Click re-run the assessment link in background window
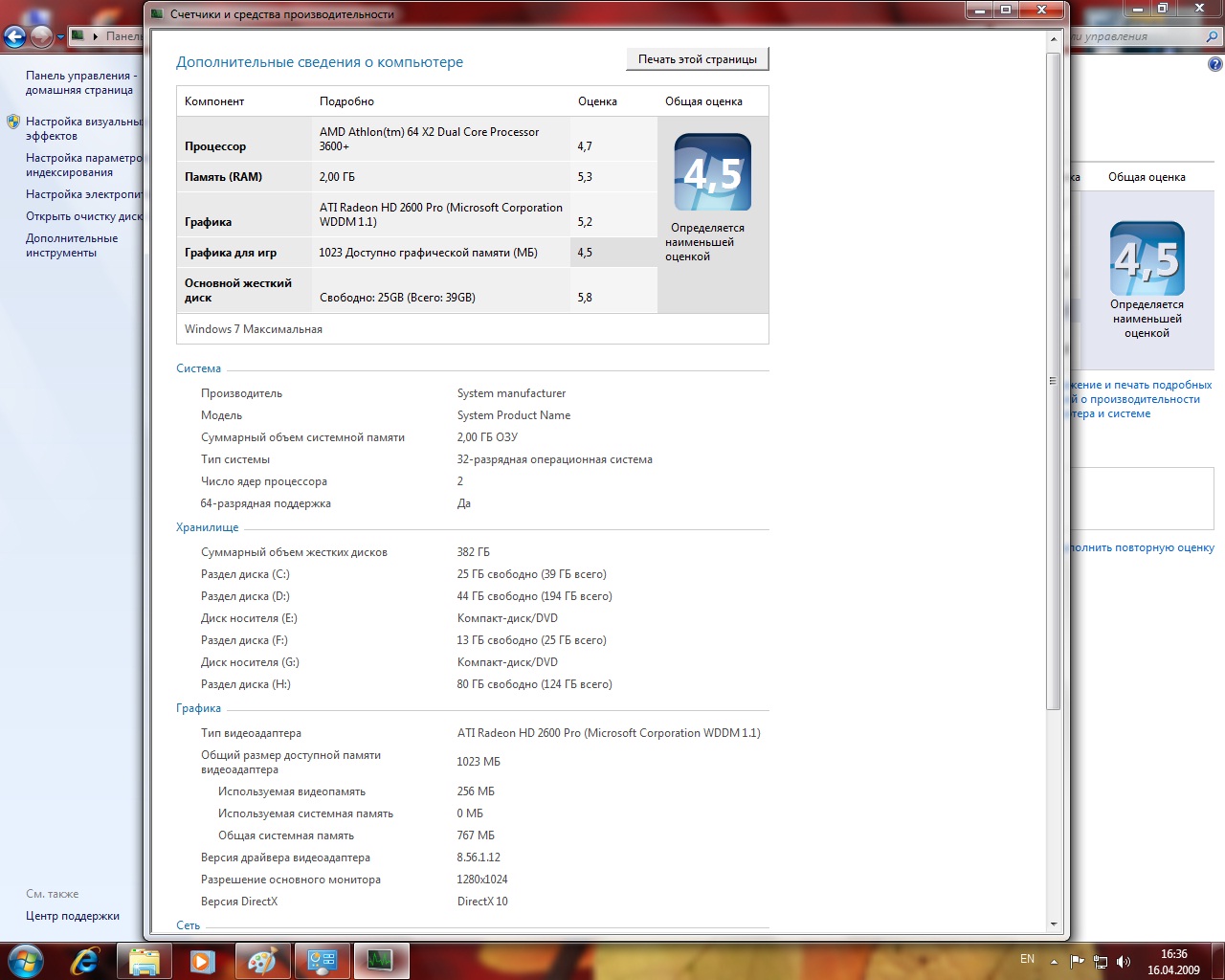Screen dimensions: 1225x980 [x=1143, y=548]
